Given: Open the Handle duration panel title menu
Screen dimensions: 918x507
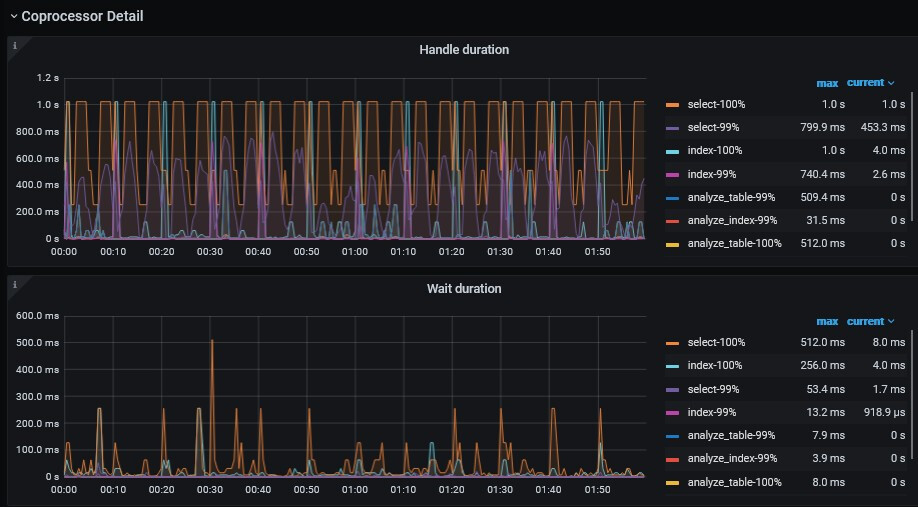Looking at the screenshot, I should pyautogui.click(x=463, y=50).
